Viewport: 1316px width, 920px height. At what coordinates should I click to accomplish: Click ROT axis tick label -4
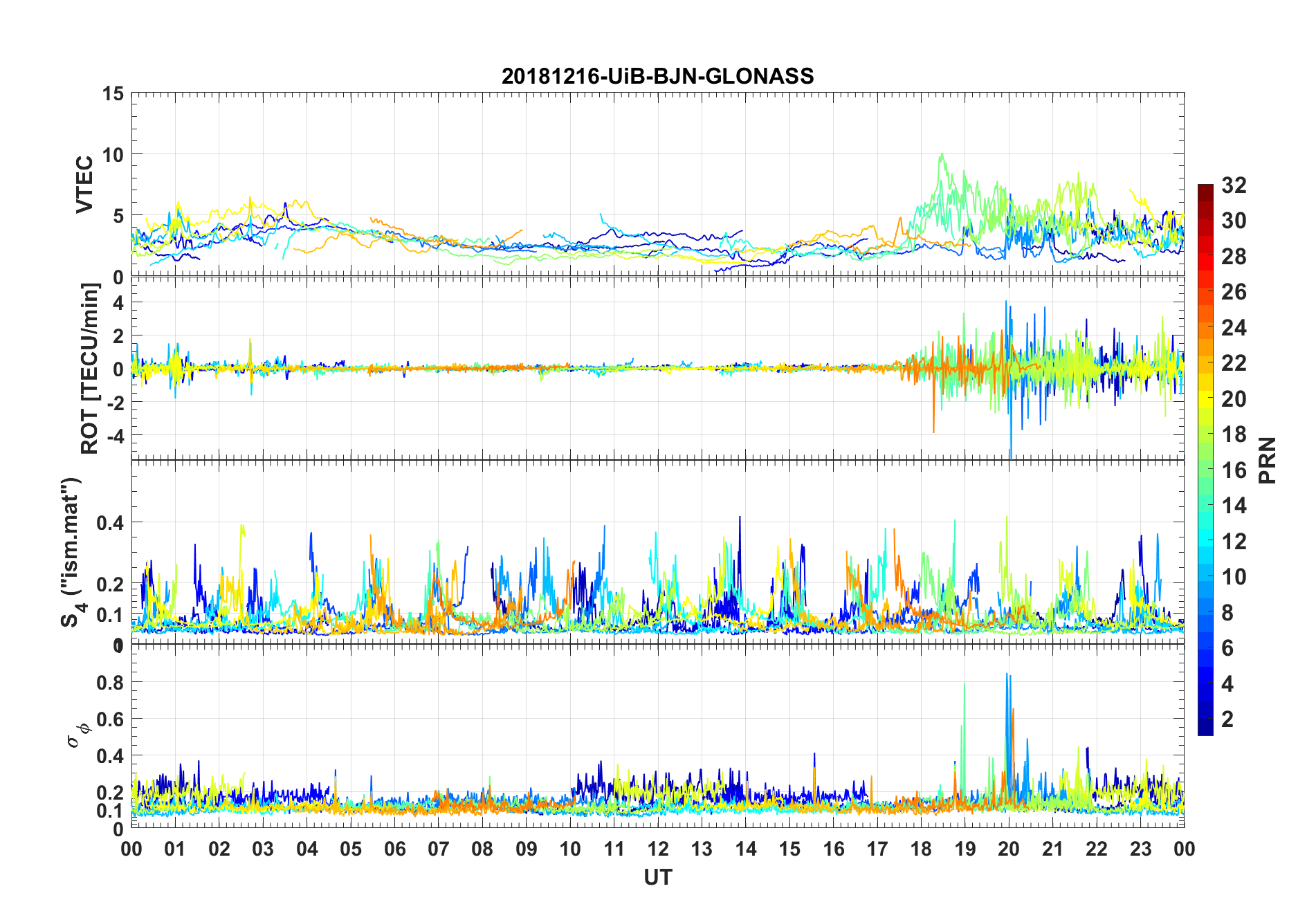point(115,436)
